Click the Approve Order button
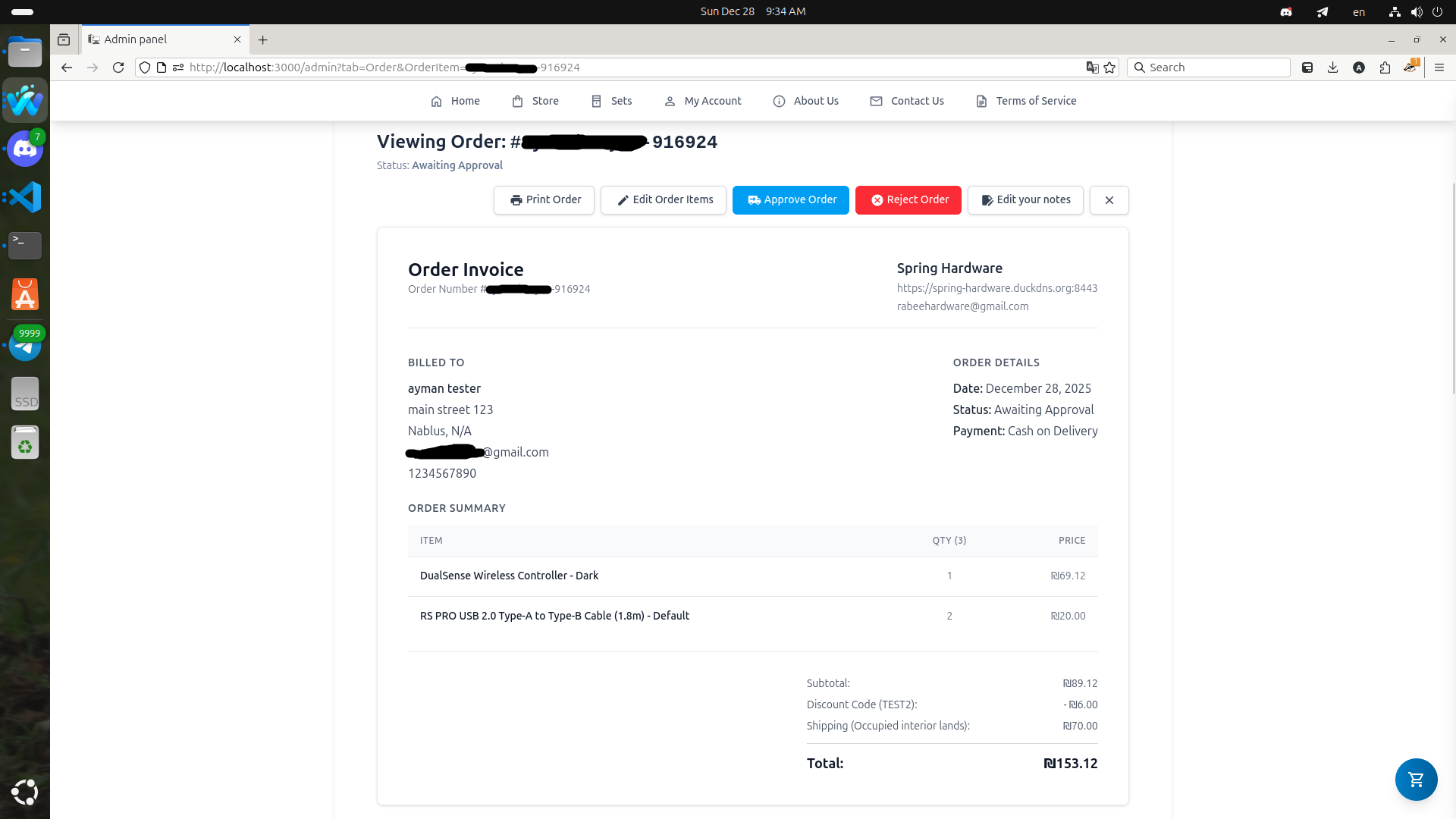The height and width of the screenshot is (819, 1456). tap(790, 199)
